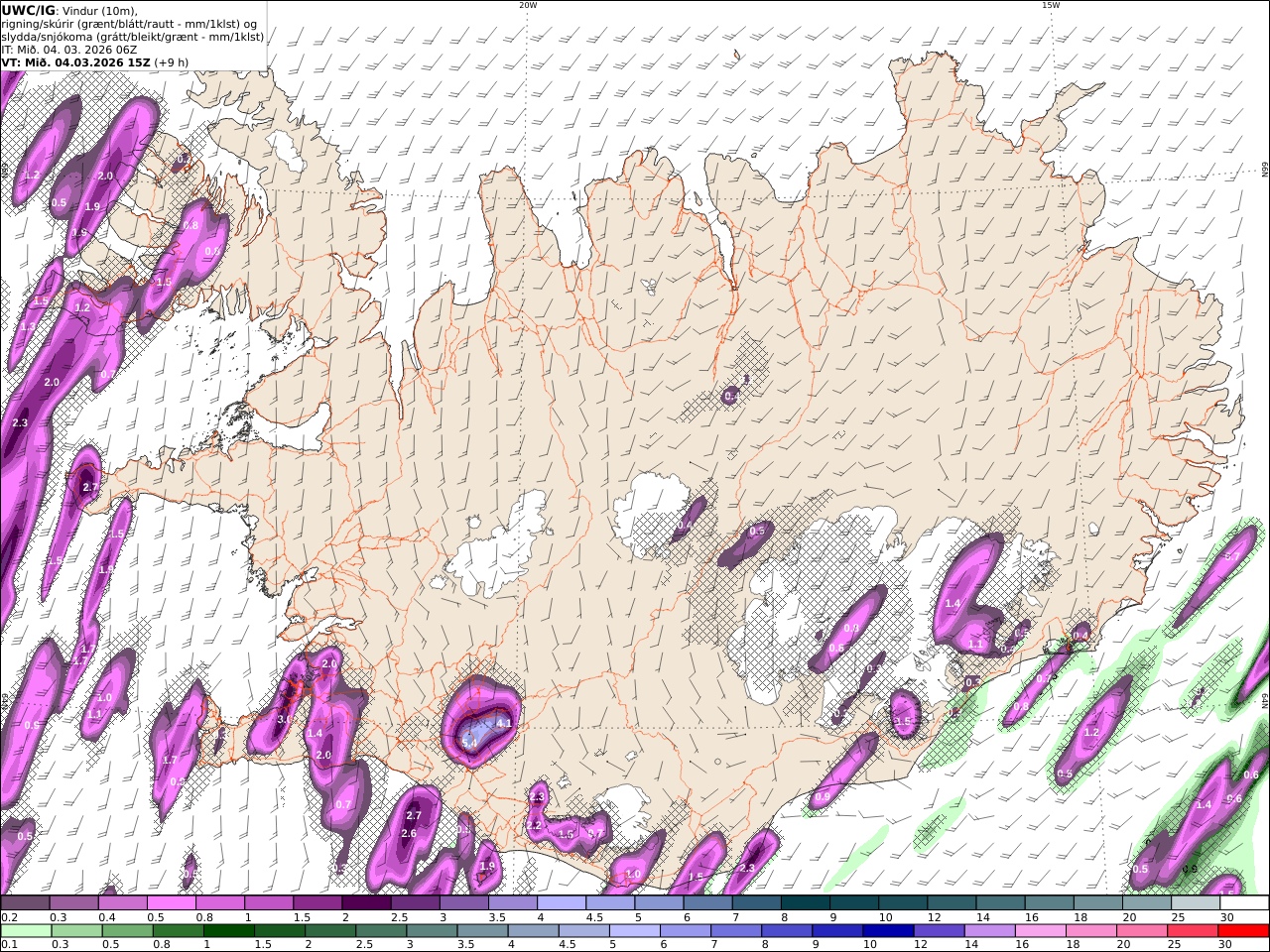Click the '4.5' label in the purple row
The height and width of the screenshot is (952, 1270).
(593, 917)
